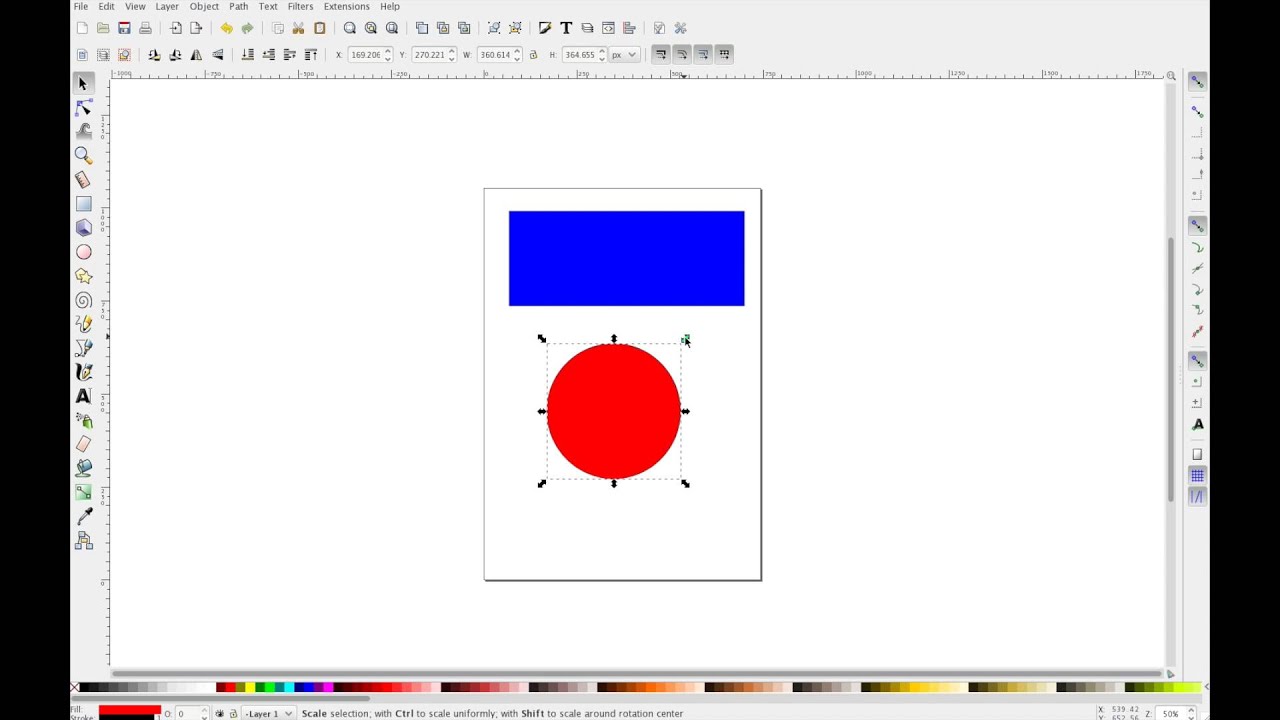
Task: Open the zoom percentage stepper
Action: (x=1191, y=714)
